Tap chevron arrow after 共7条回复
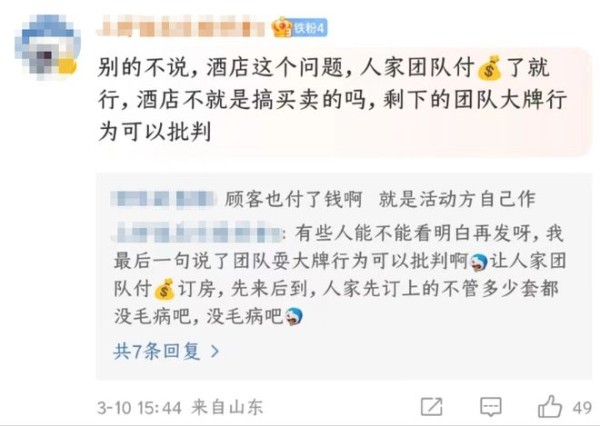The width and height of the screenshot is (600, 426). point(215,351)
